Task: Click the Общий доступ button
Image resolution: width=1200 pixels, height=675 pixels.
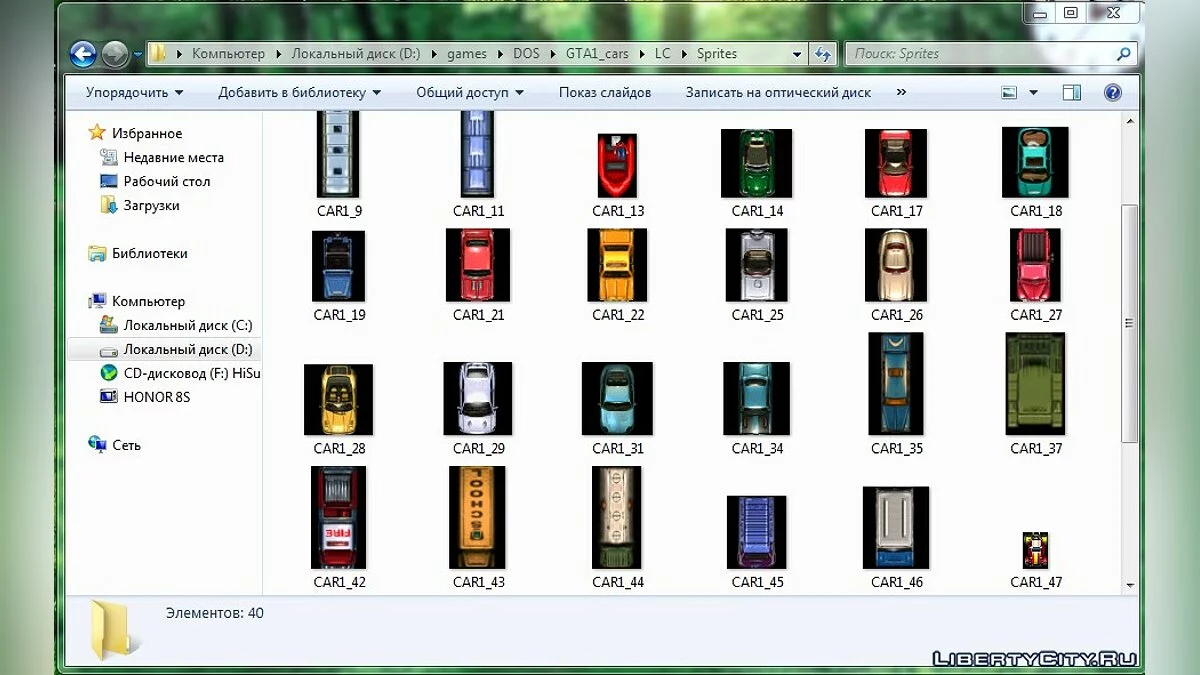Action: (469, 91)
